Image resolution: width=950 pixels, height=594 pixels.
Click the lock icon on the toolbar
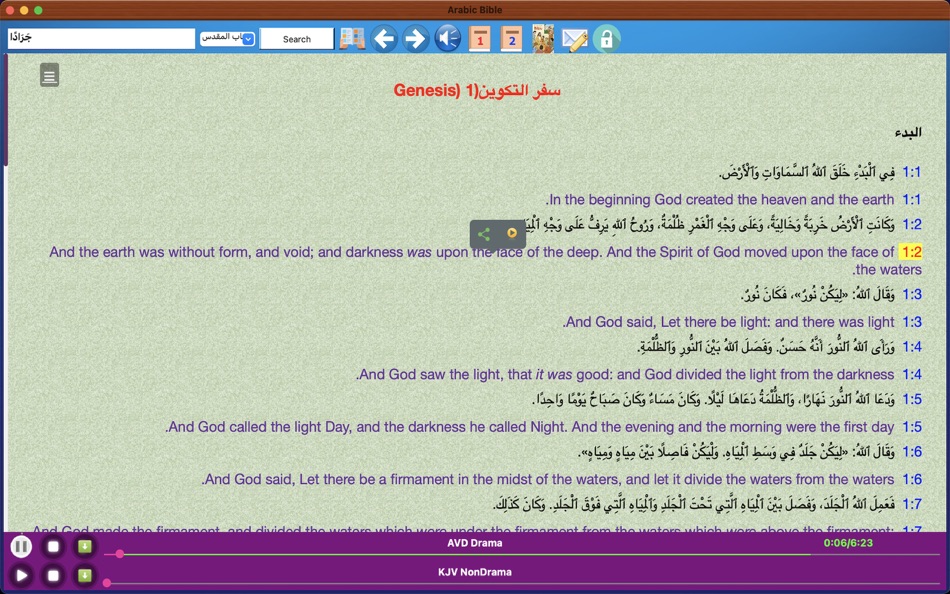(x=607, y=38)
